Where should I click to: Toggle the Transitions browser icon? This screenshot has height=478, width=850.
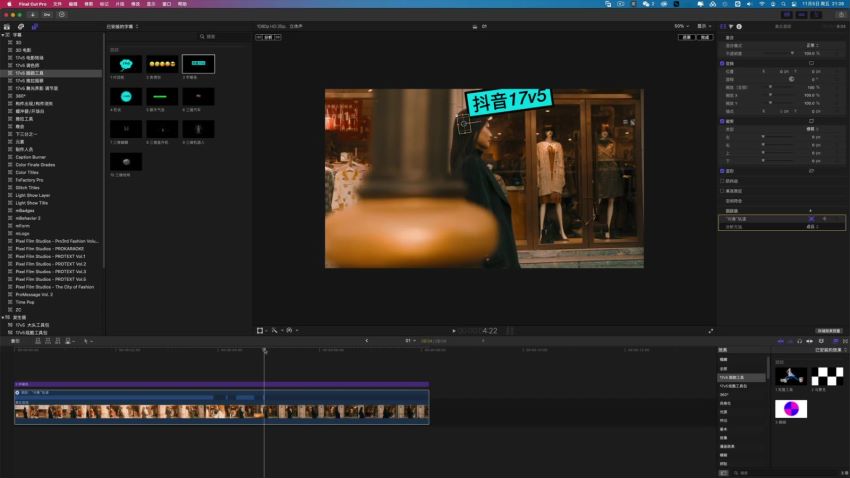coord(845,341)
